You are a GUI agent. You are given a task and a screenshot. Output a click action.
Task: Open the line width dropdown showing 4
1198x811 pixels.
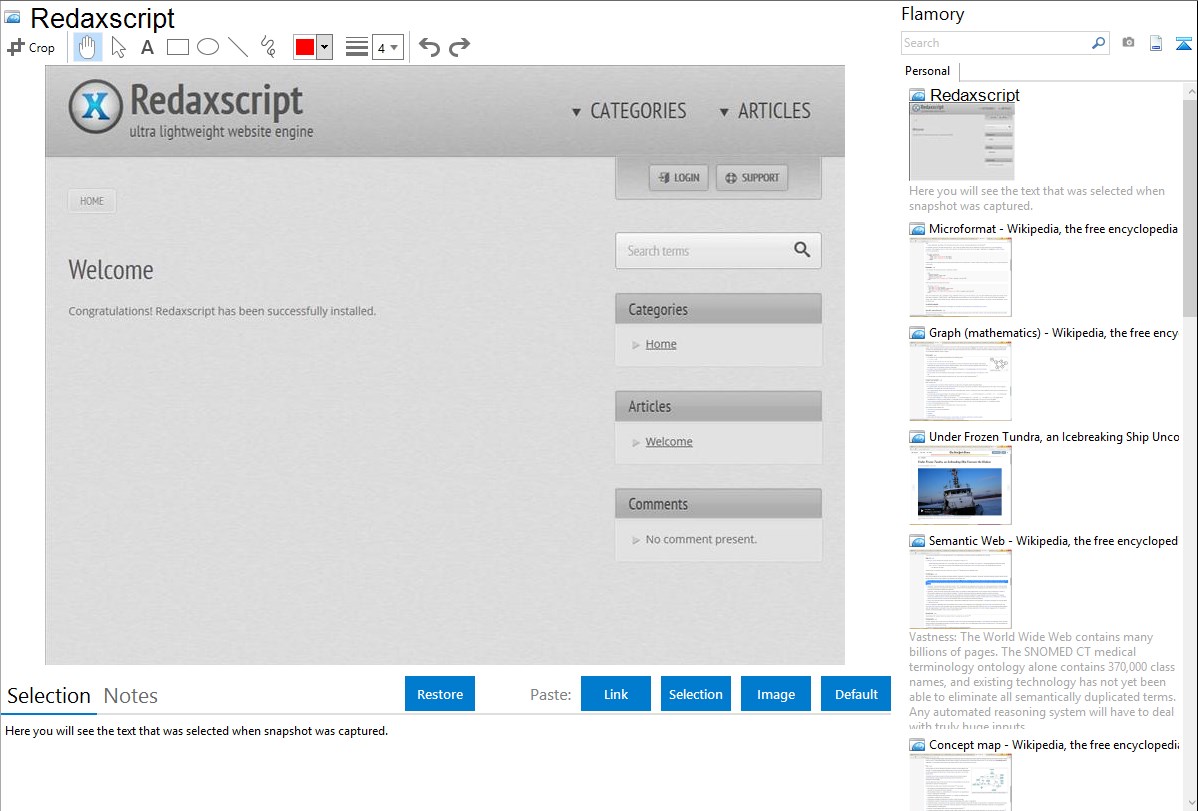387,47
